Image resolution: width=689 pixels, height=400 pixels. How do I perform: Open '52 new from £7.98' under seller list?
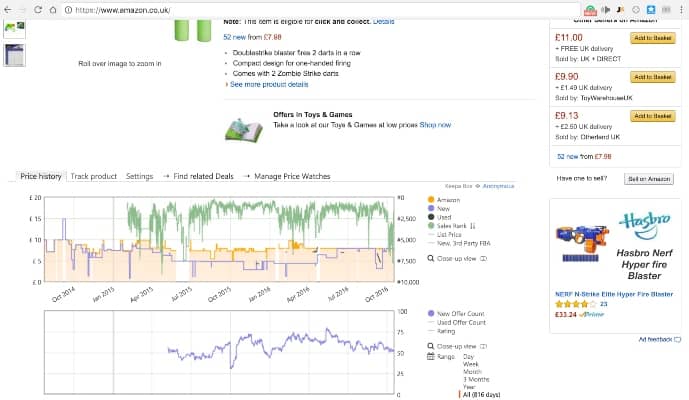click(584, 156)
